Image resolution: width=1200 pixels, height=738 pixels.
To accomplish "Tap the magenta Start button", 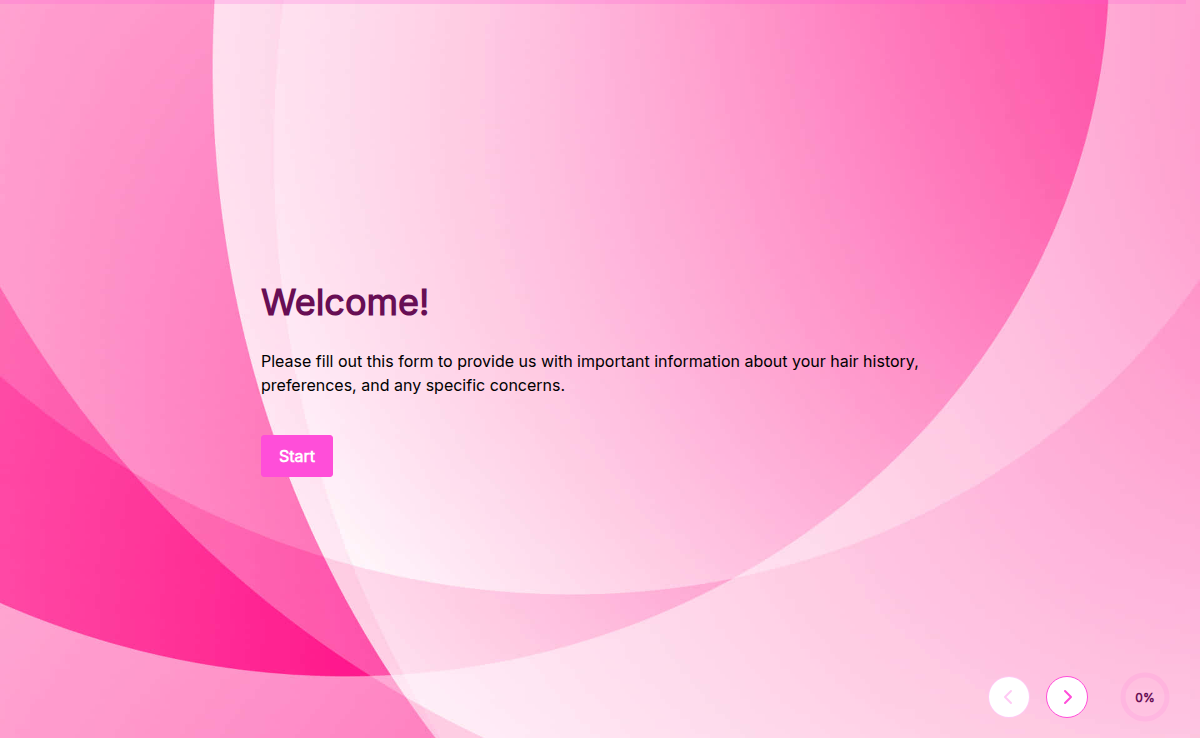I will pyautogui.click(x=296, y=456).
